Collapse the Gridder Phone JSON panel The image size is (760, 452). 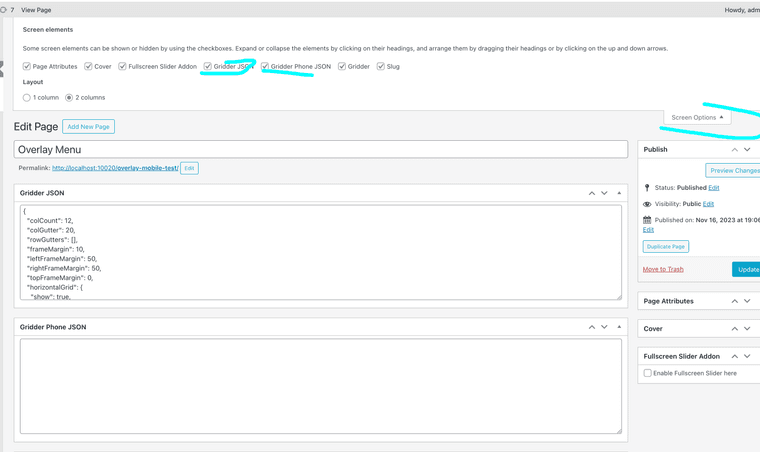pyautogui.click(x=619, y=327)
